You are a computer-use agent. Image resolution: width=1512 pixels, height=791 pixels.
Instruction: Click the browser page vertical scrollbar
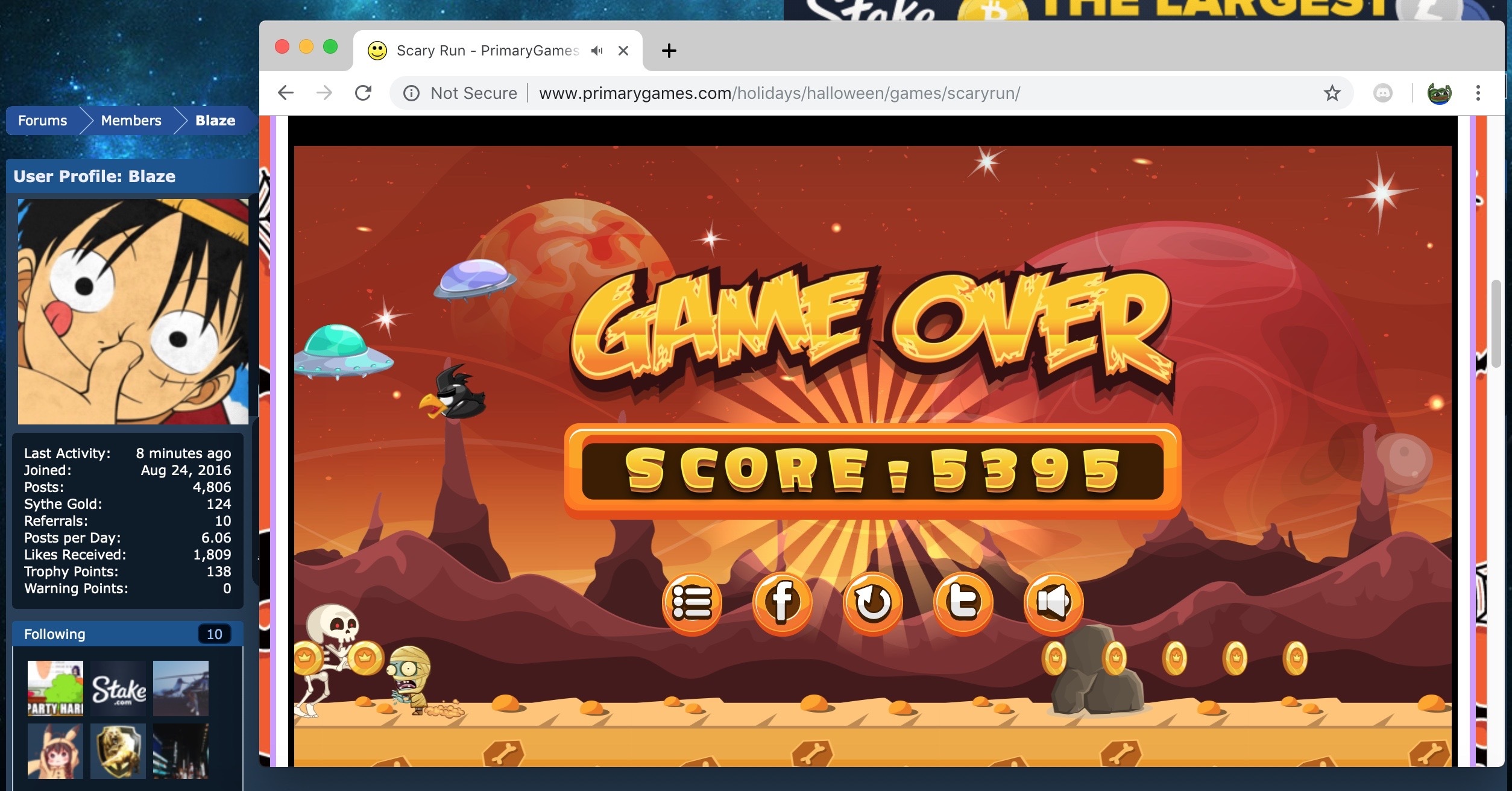coord(1496,323)
